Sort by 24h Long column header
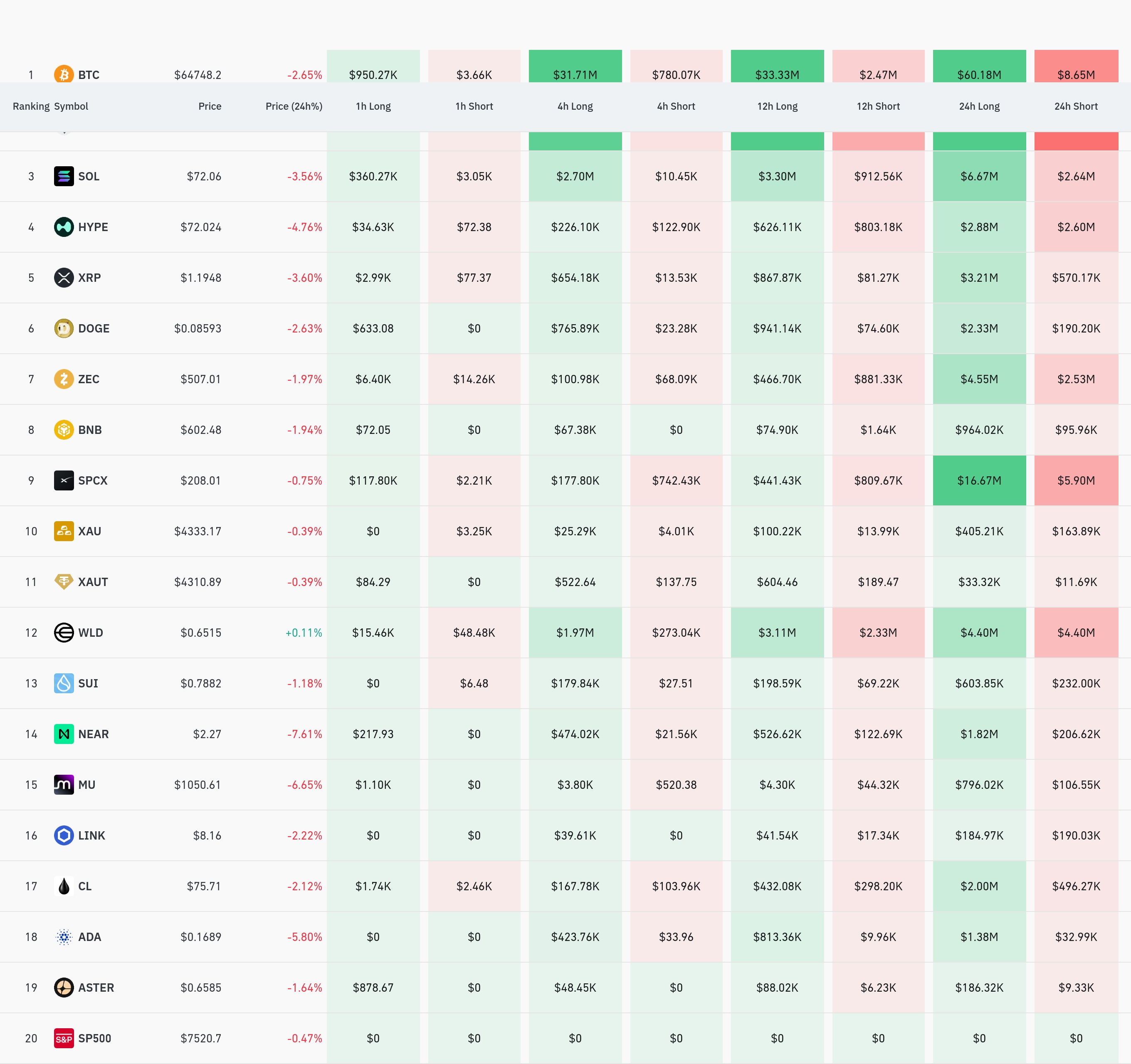1131x1064 pixels. 979,106
